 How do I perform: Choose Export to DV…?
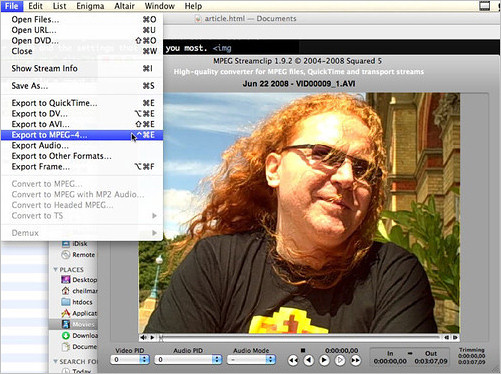82,114
